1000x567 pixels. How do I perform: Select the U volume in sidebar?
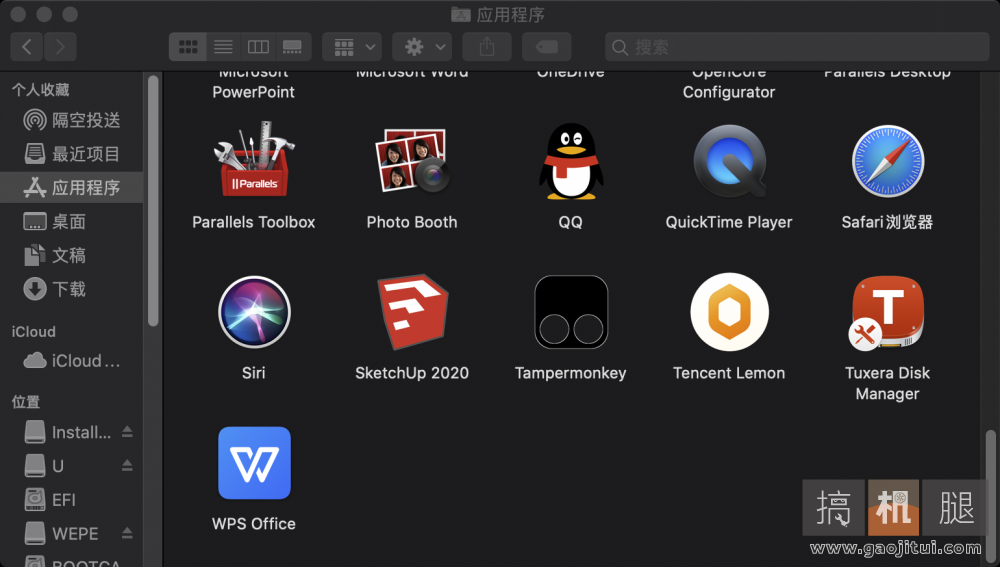coord(45,466)
